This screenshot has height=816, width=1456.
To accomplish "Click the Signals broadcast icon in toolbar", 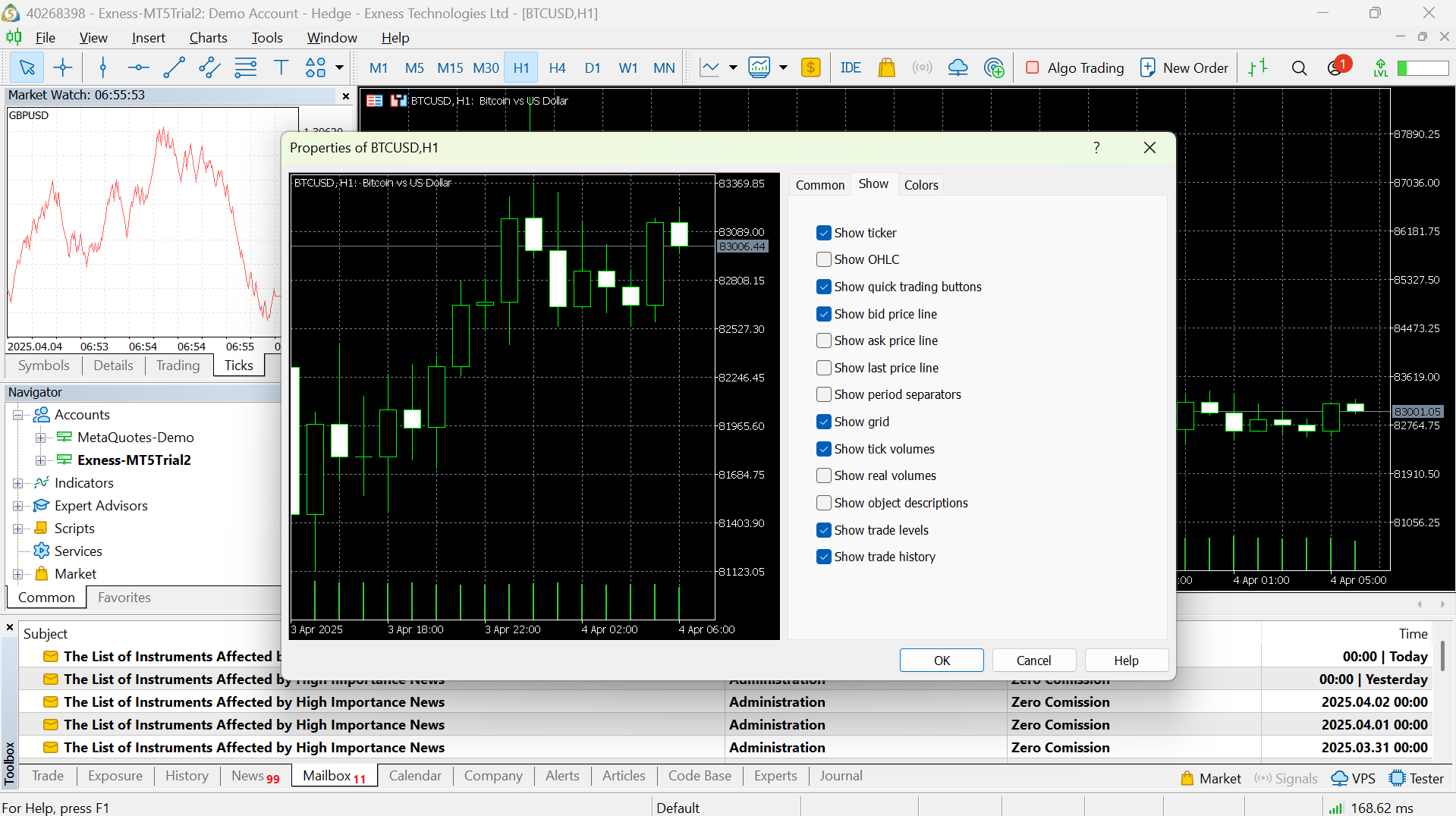I will [x=922, y=68].
